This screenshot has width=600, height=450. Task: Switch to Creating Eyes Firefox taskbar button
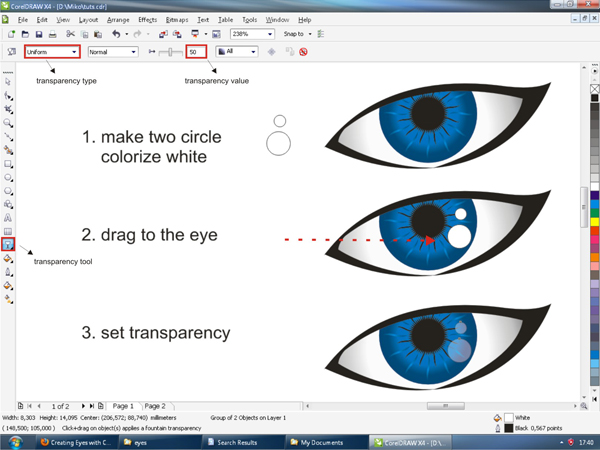pyautogui.click(x=76, y=443)
